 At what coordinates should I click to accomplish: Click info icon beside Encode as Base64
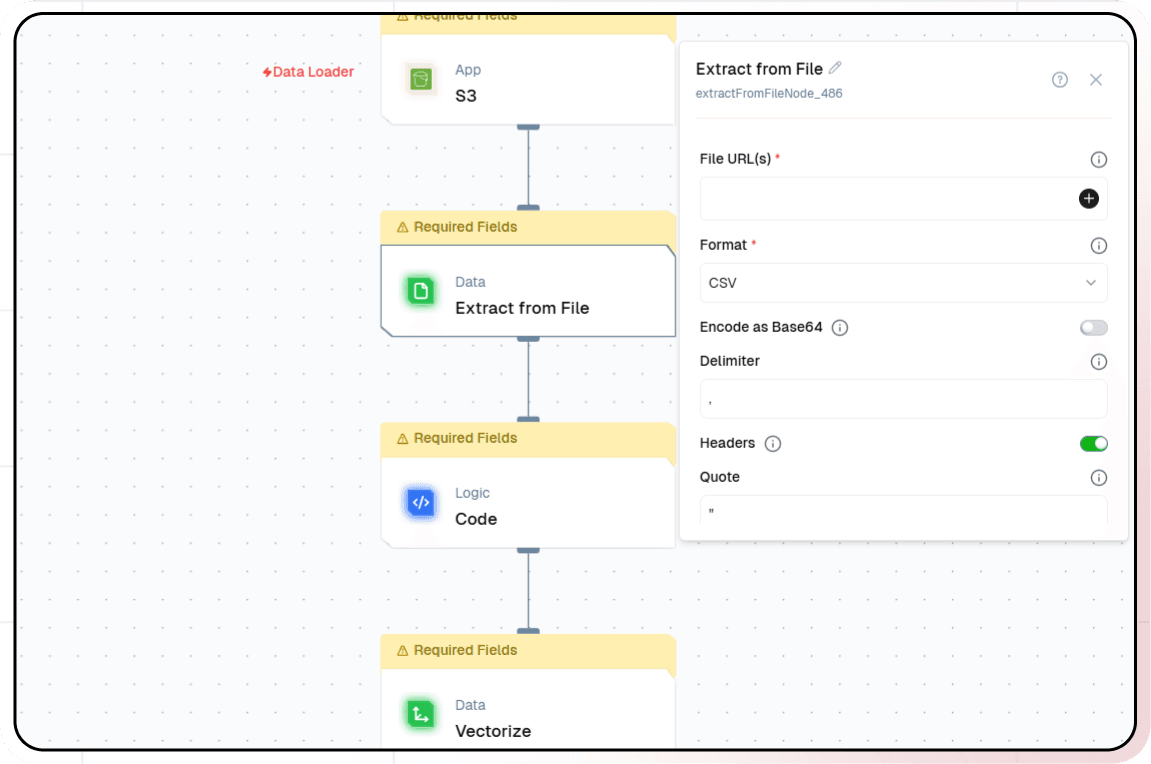click(840, 328)
